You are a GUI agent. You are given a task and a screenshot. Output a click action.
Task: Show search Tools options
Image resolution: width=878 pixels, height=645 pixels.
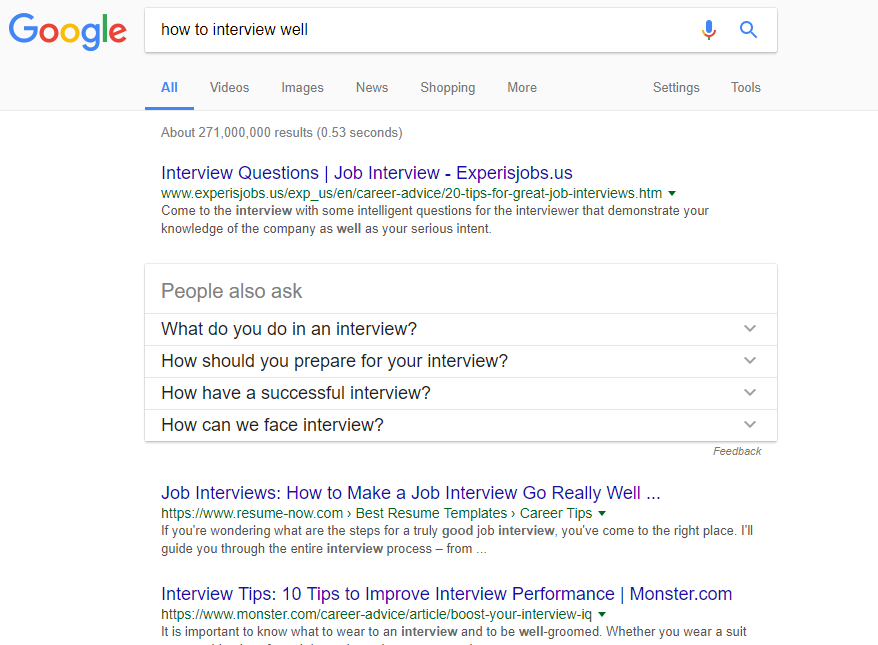[746, 88]
